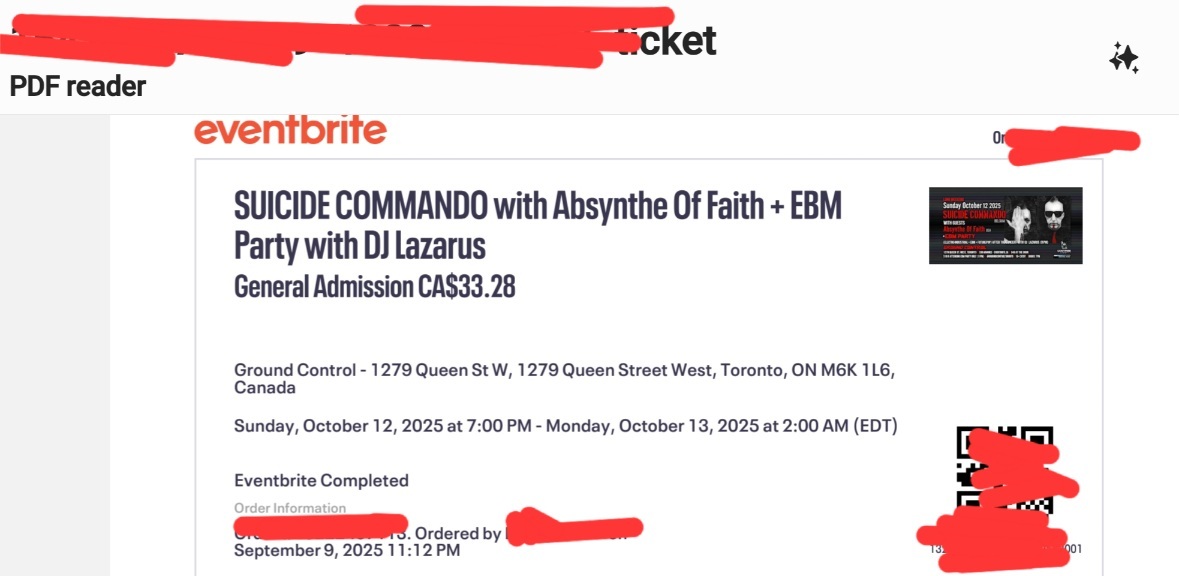Click the sparkle AI assistant icon
The width and height of the screenshot is (1179, 576).
[1123, 59]
